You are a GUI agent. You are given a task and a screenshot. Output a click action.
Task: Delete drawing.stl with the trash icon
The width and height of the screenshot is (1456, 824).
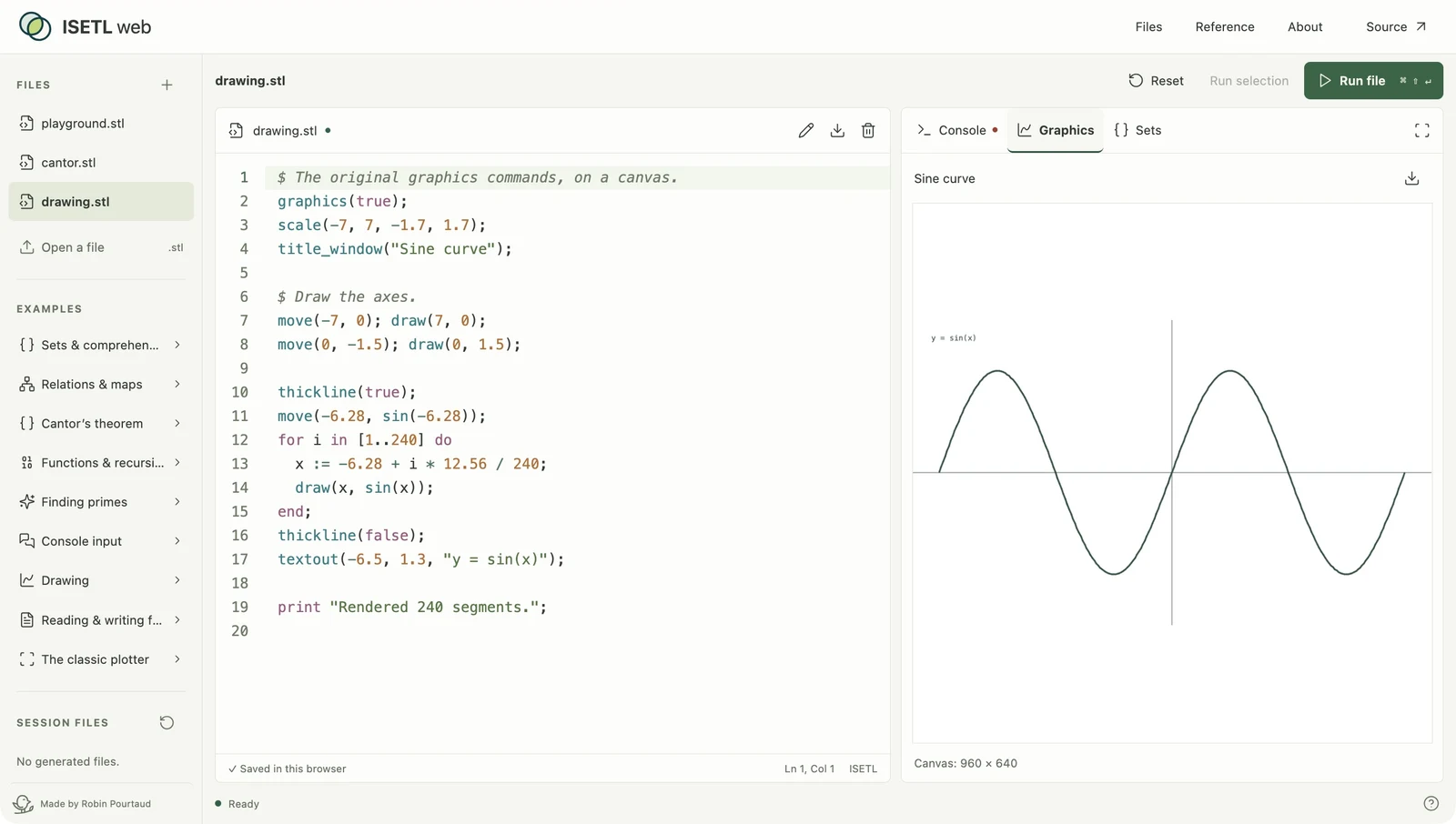868,130
